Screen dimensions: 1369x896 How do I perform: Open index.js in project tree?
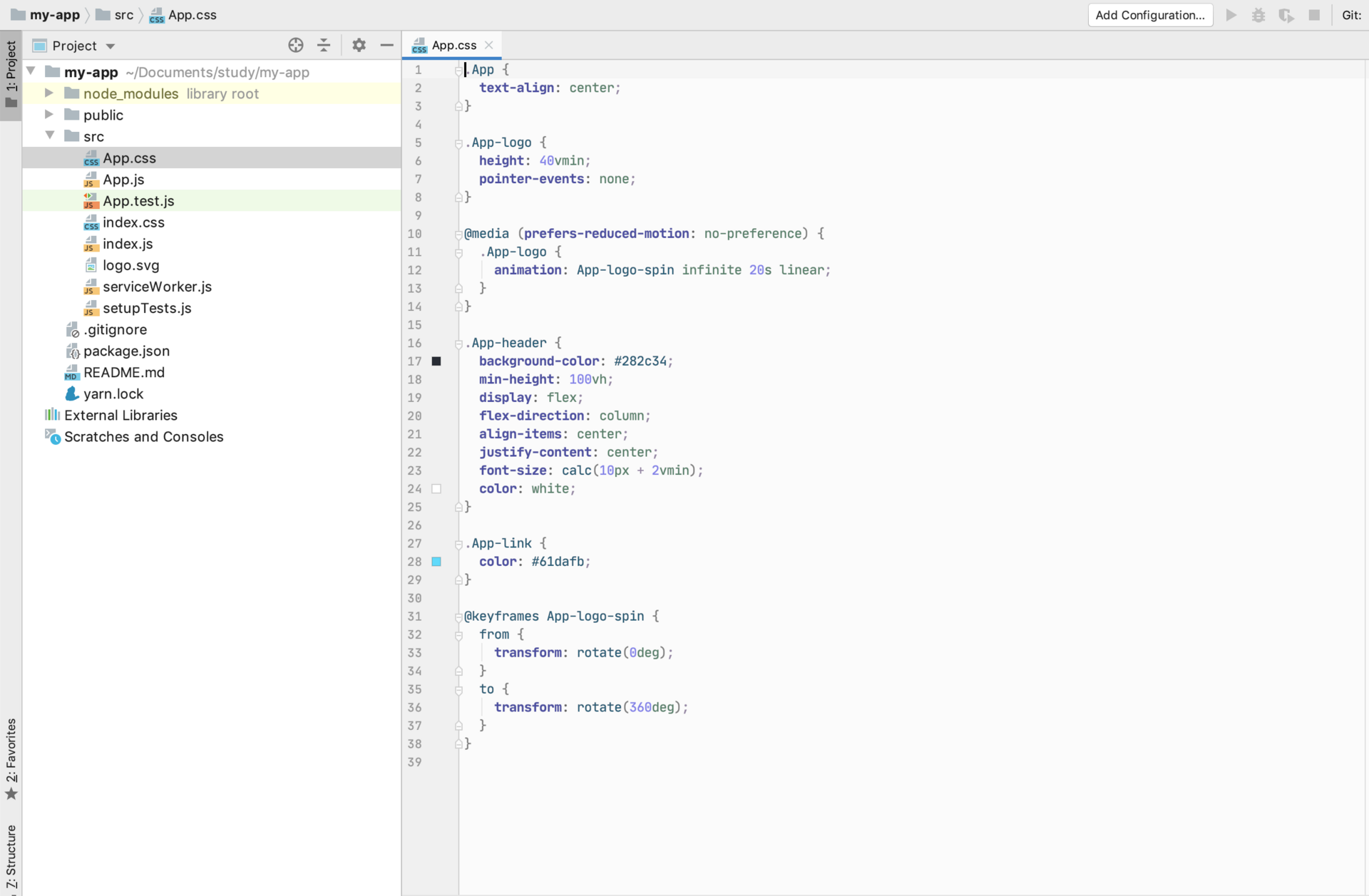pyautogui.click(x=211, y=244)
